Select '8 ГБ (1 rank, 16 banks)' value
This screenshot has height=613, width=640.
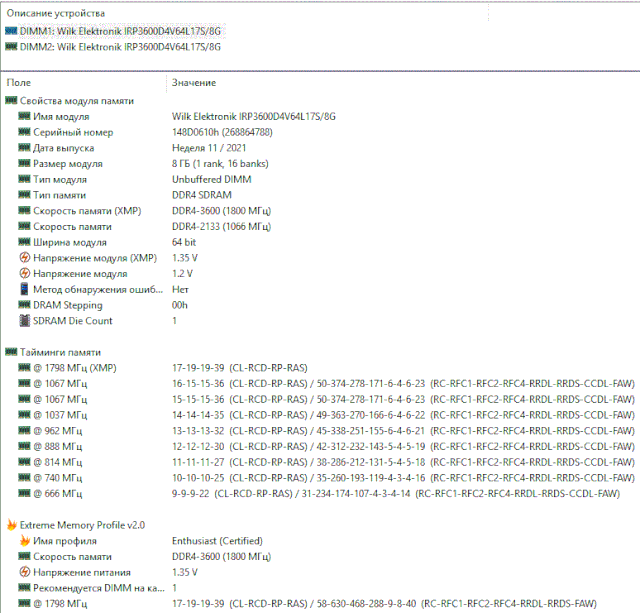pos(220,164)
